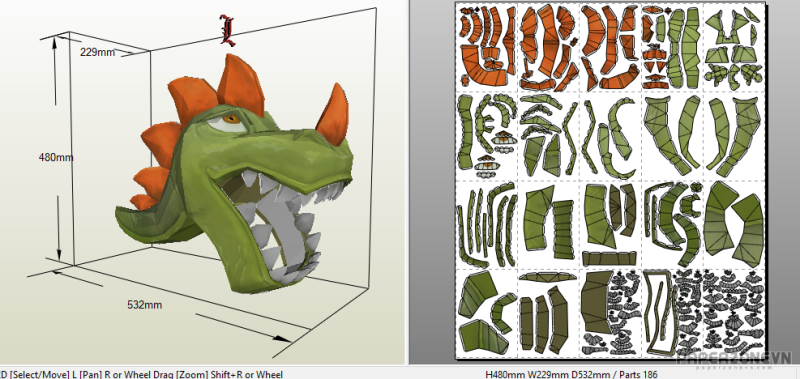
Task: Click the status bar text 'H480mm W229mm D532mm / Parts 186'
Action: (571, 374)
